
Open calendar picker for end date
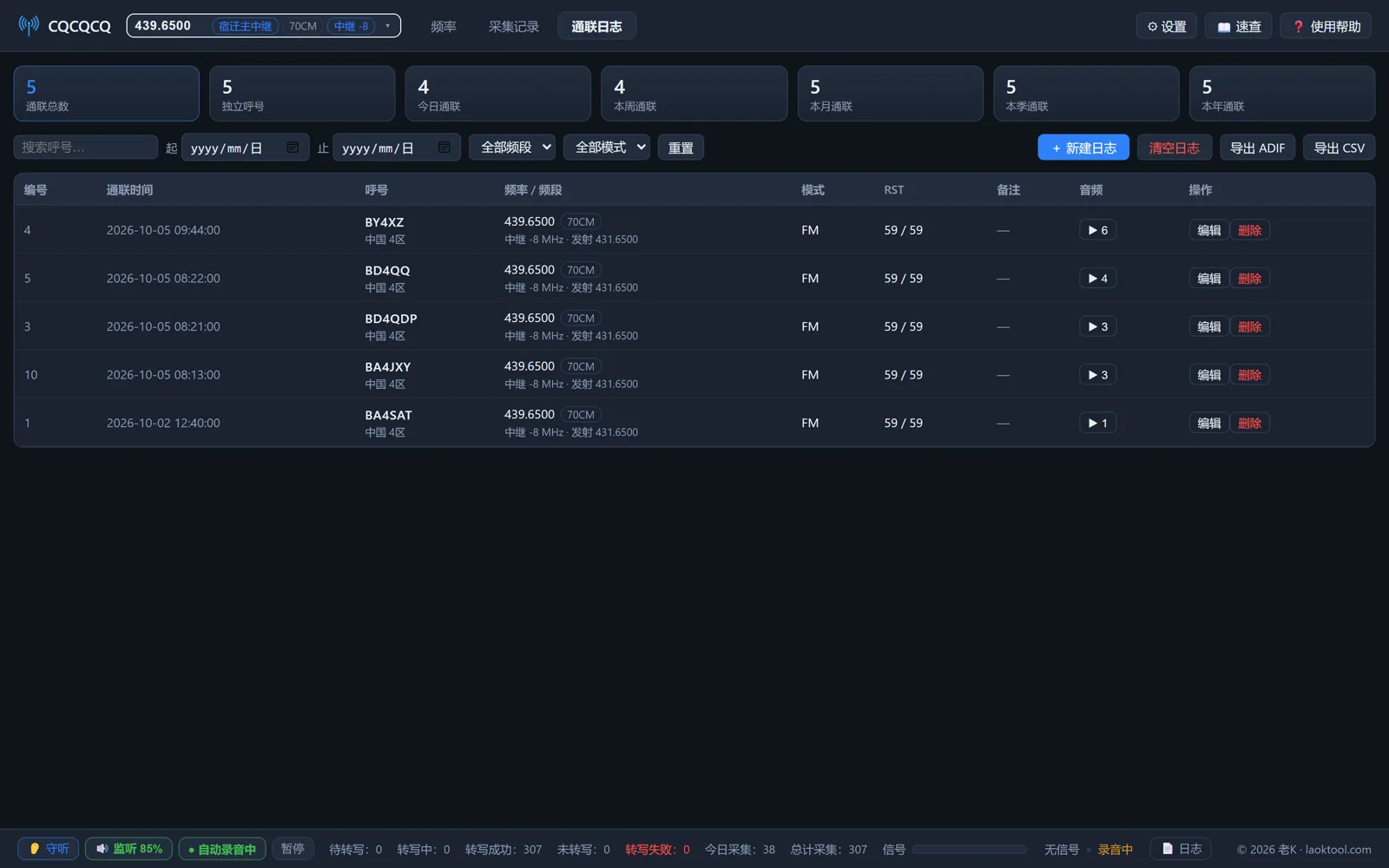444,148
